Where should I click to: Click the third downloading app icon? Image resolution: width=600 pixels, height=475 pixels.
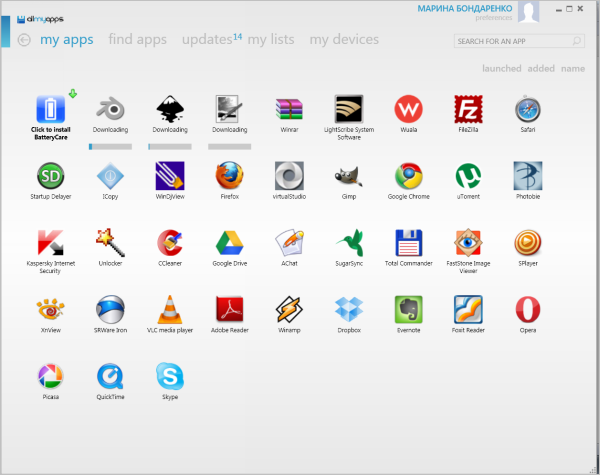coord(230,109)
